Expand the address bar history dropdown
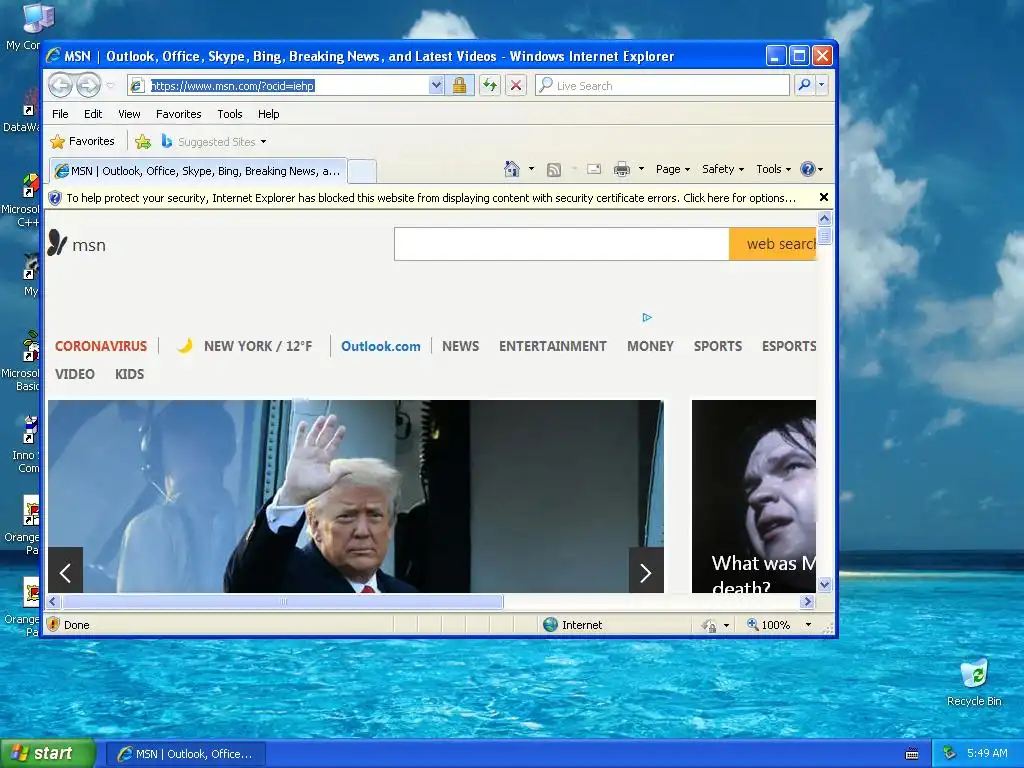The image size is (1024, 768). click(x=436, y=86)
